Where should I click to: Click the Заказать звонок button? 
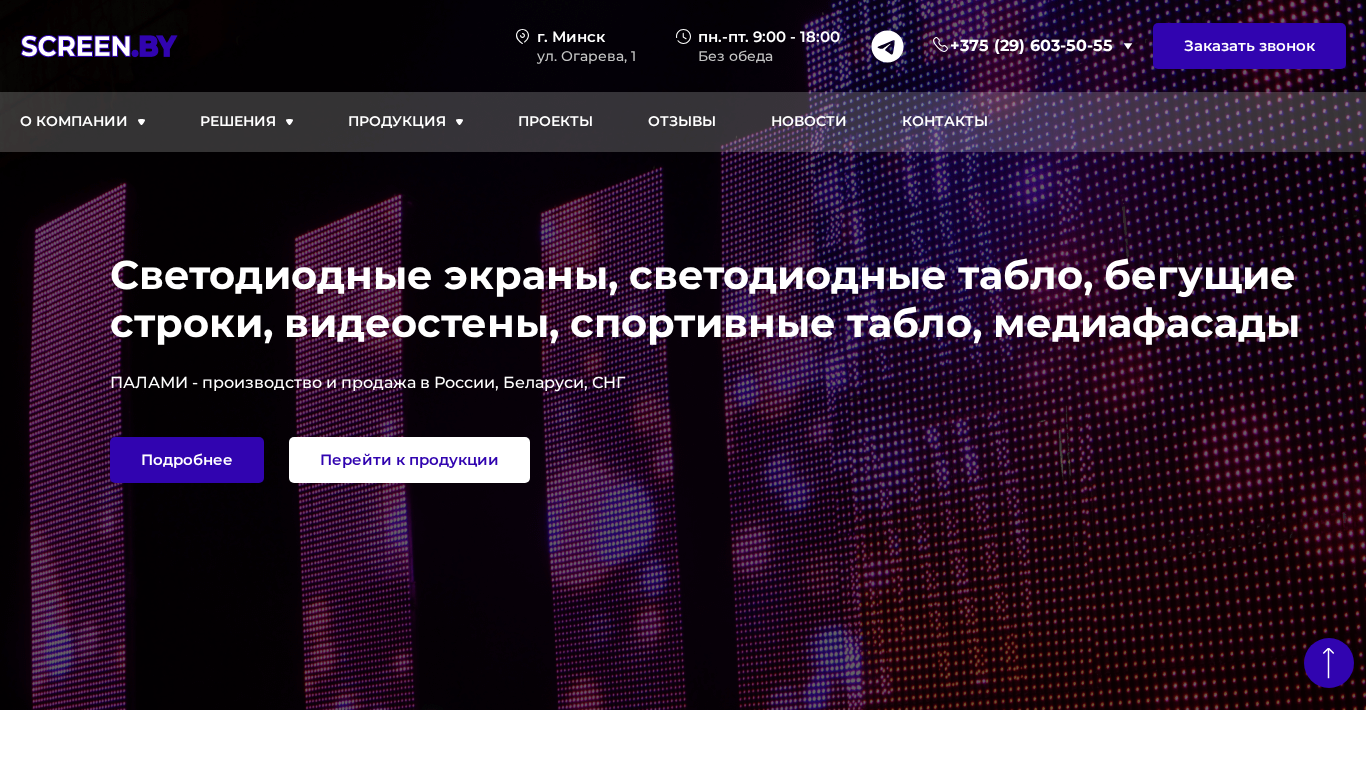tap(1249, 46)
